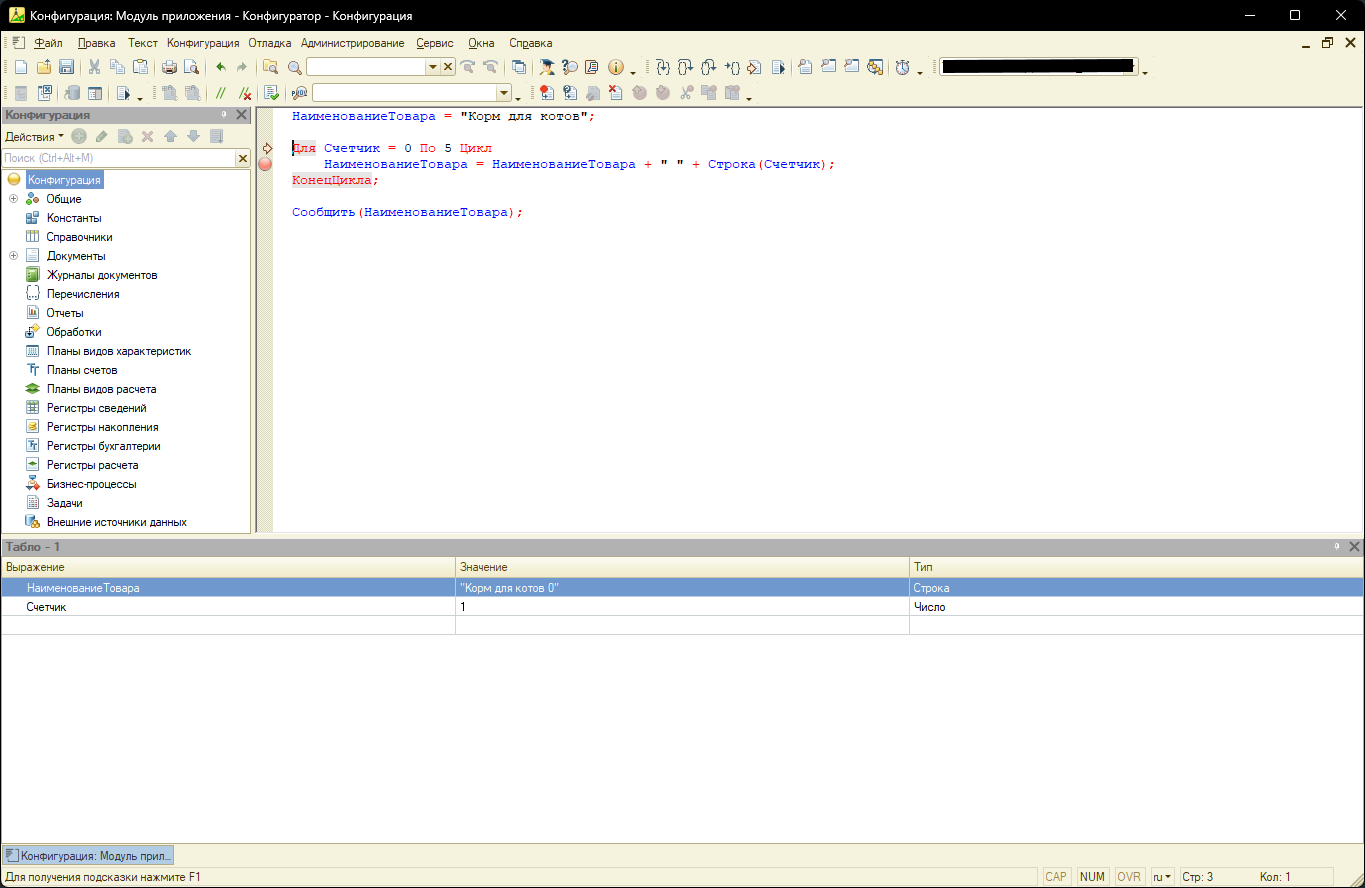Expand the Общие tree node

point(14,199)
